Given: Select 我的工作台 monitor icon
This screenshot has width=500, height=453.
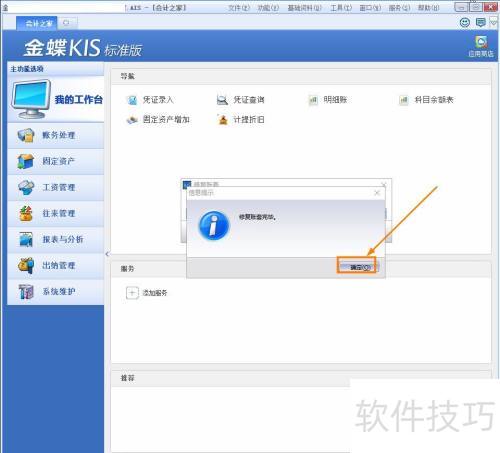Looking at the screenshot, I should click(31, 99).
